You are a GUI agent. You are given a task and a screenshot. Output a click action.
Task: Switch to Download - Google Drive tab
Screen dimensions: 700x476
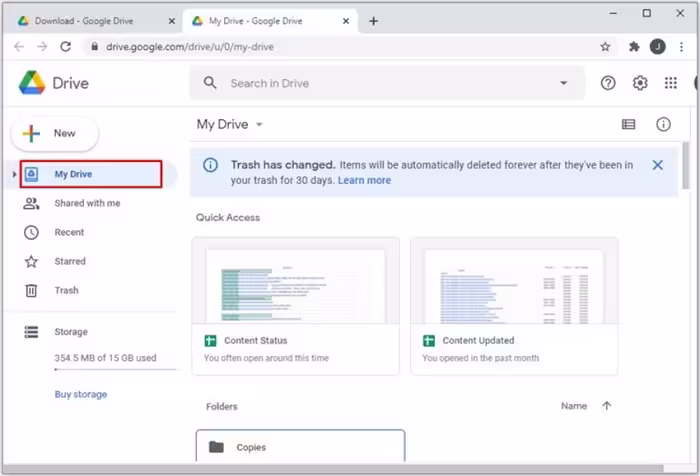click(x=91, y=21)
